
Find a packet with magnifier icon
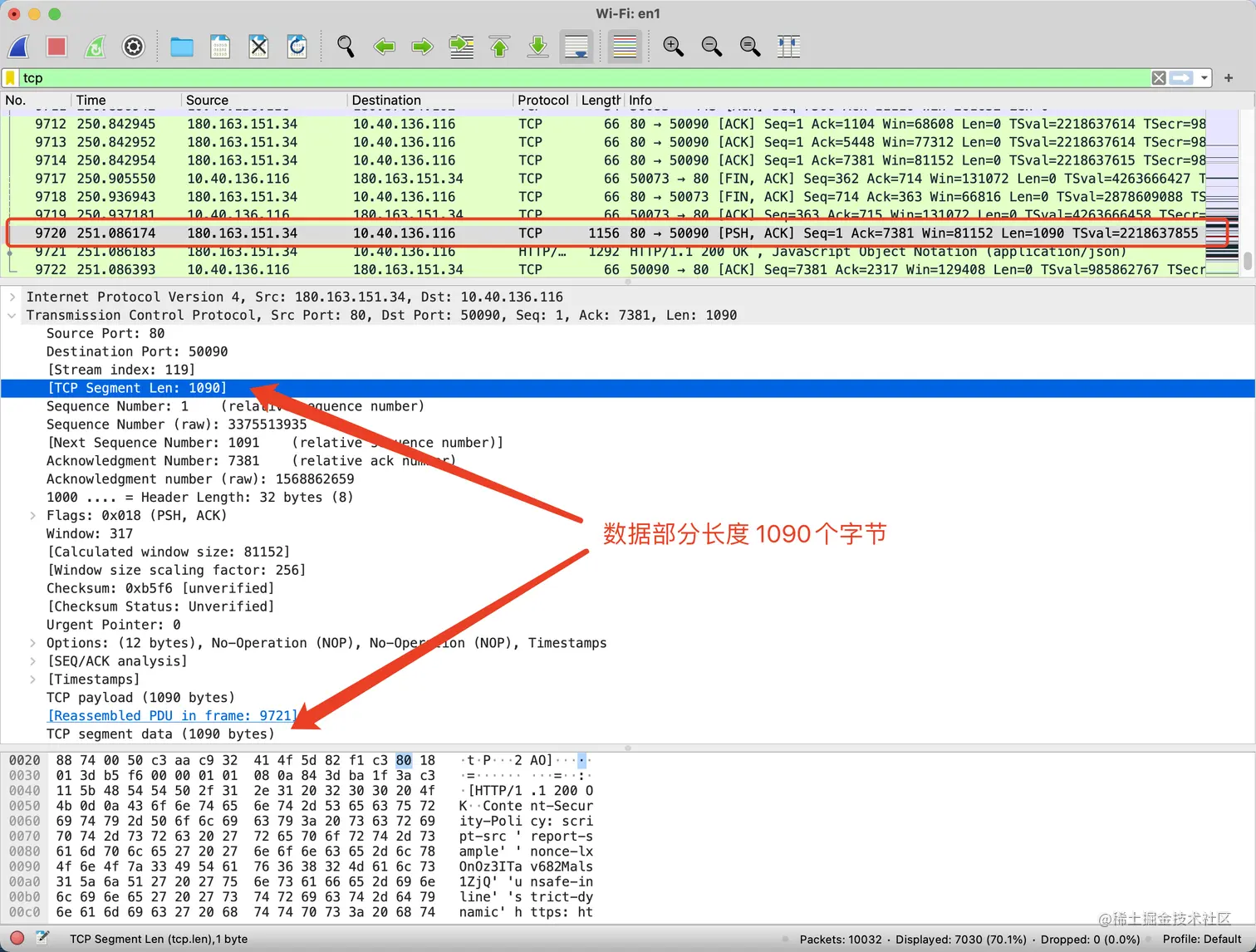click(x=346, y=47)
